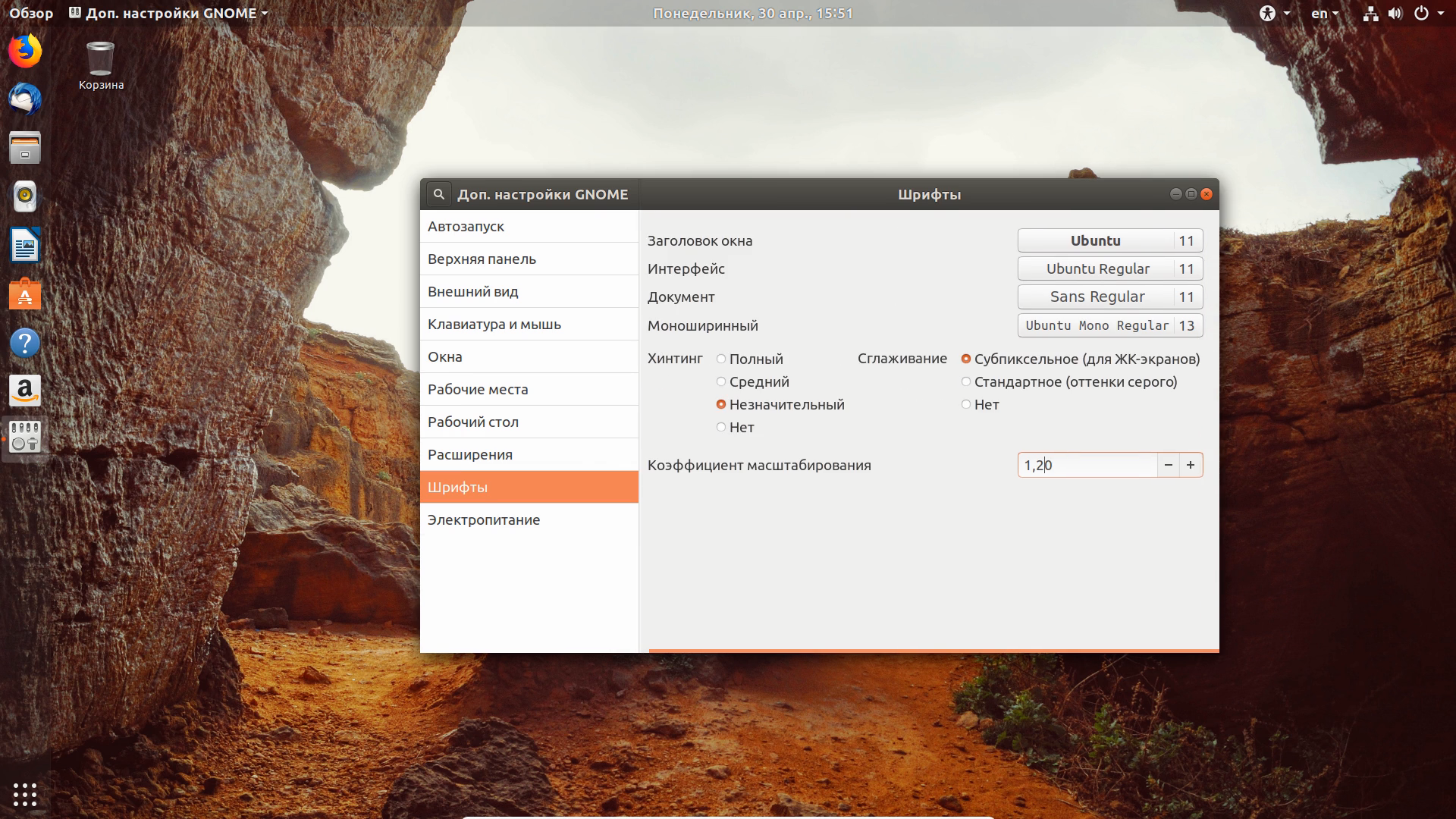Open Thunderbird mail from the dock

click(x=25, y=99)
